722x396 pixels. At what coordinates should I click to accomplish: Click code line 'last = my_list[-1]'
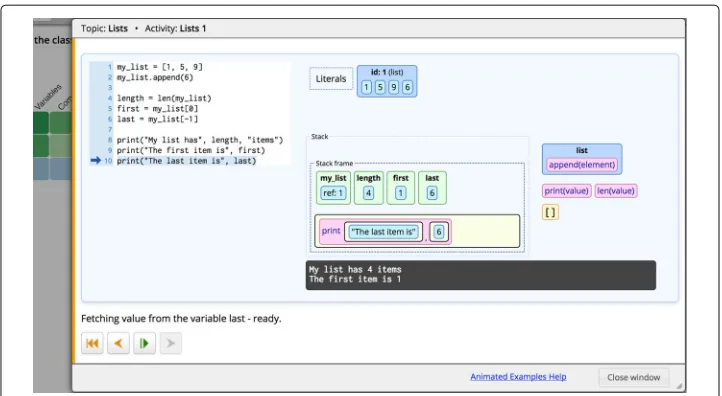tap(157, 119)
